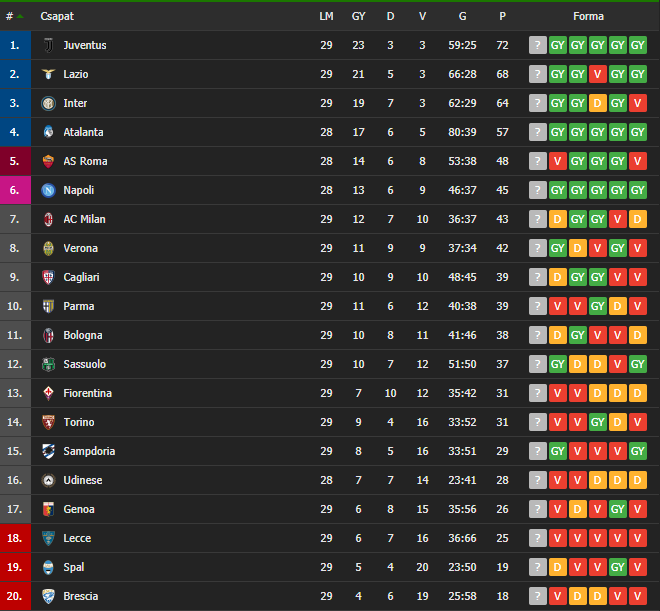Click Lazio's red V loss form badge
The height and width of the screenshot is (611, 660).
[x=598, y=74]
